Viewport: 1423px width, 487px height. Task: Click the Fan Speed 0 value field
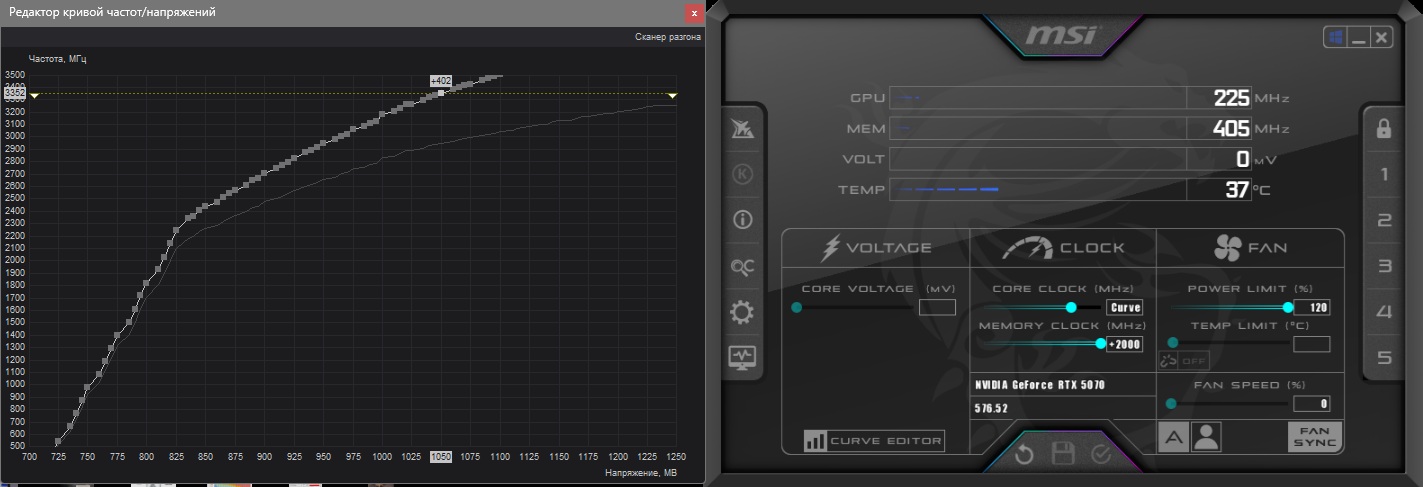[x=1311, y=404]
